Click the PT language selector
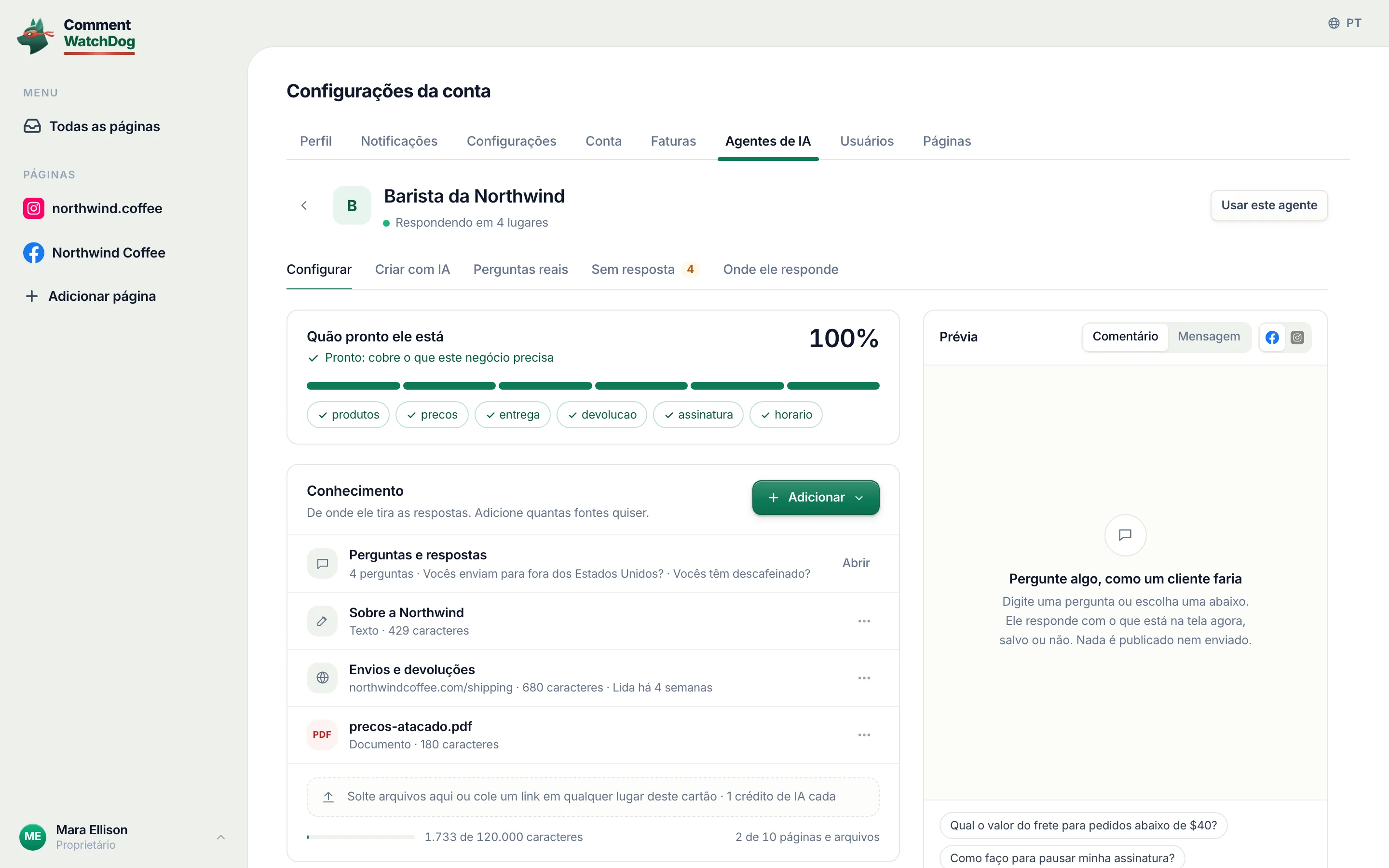Image resolution: width=1389 pixels, height=868 pixels. point(1345,23)
